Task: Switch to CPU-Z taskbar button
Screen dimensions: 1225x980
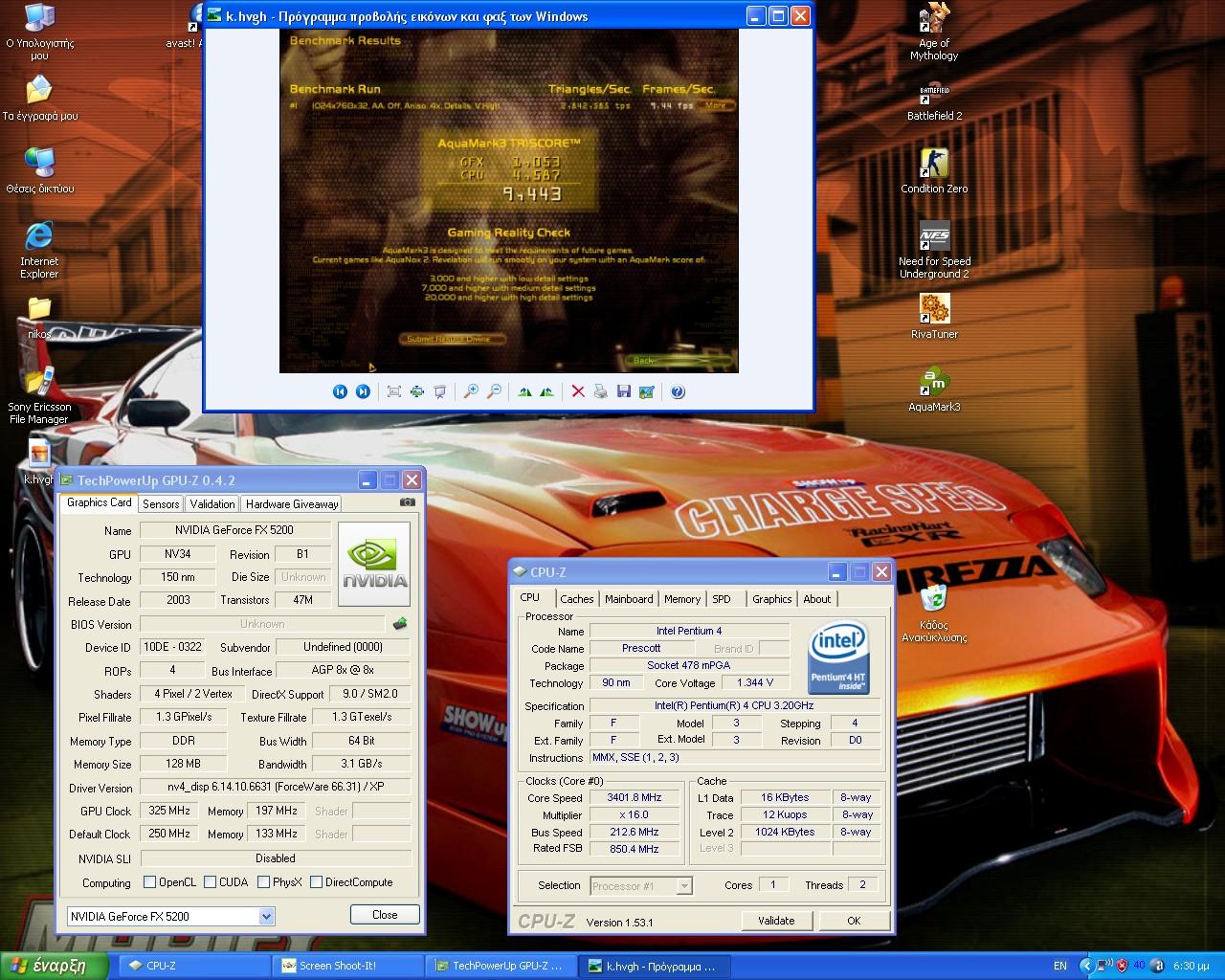Action: (x=194, y=967)
